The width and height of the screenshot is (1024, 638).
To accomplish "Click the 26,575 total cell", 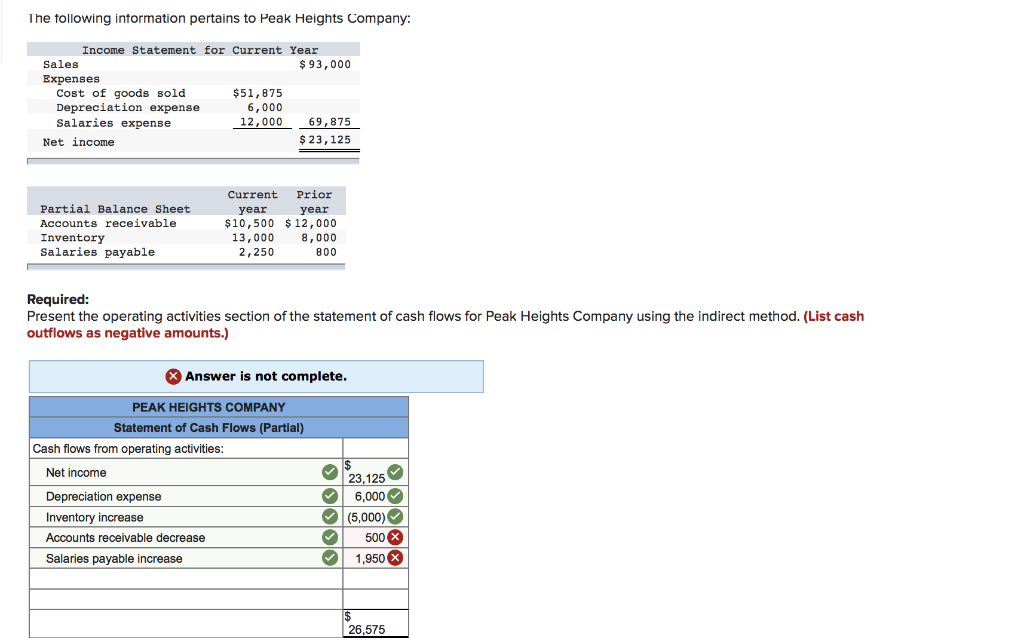I will point(376,624).
